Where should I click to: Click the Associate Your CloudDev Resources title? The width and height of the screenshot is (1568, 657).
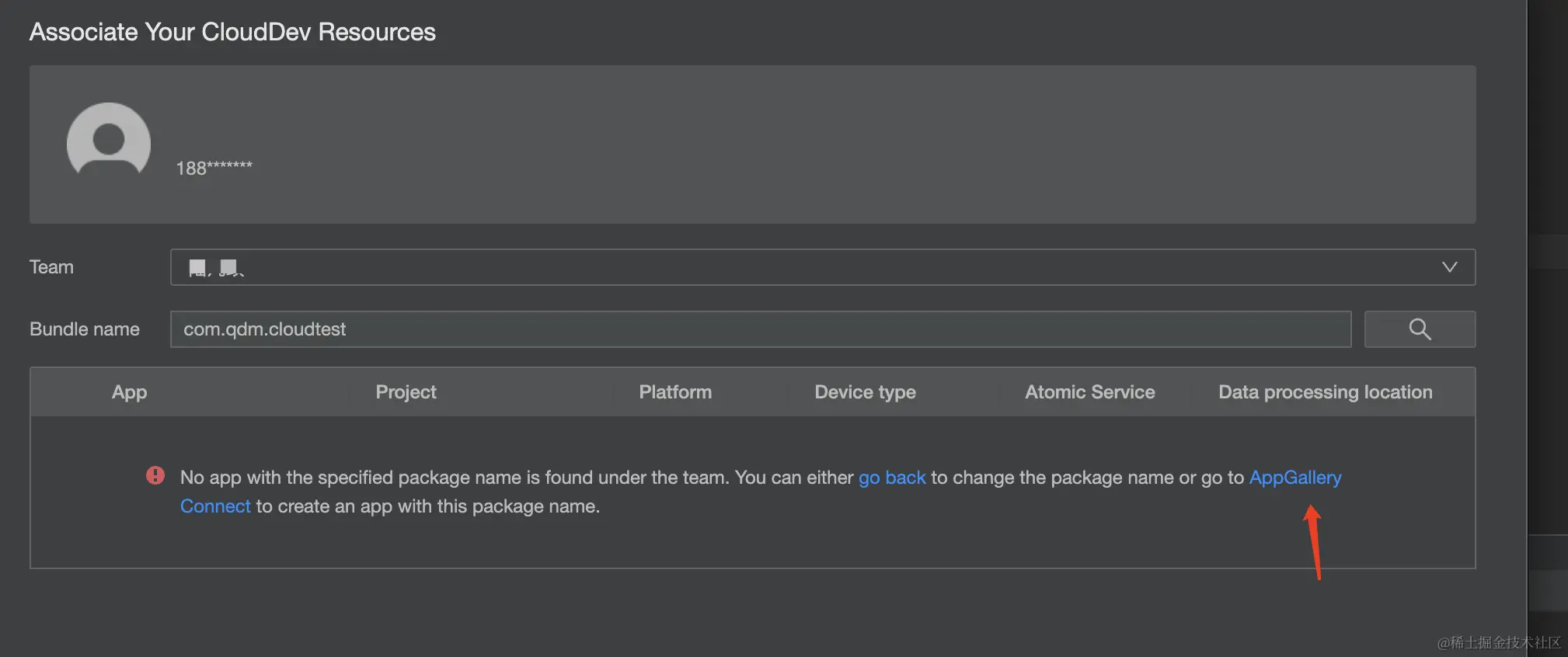tap(232, 32)
